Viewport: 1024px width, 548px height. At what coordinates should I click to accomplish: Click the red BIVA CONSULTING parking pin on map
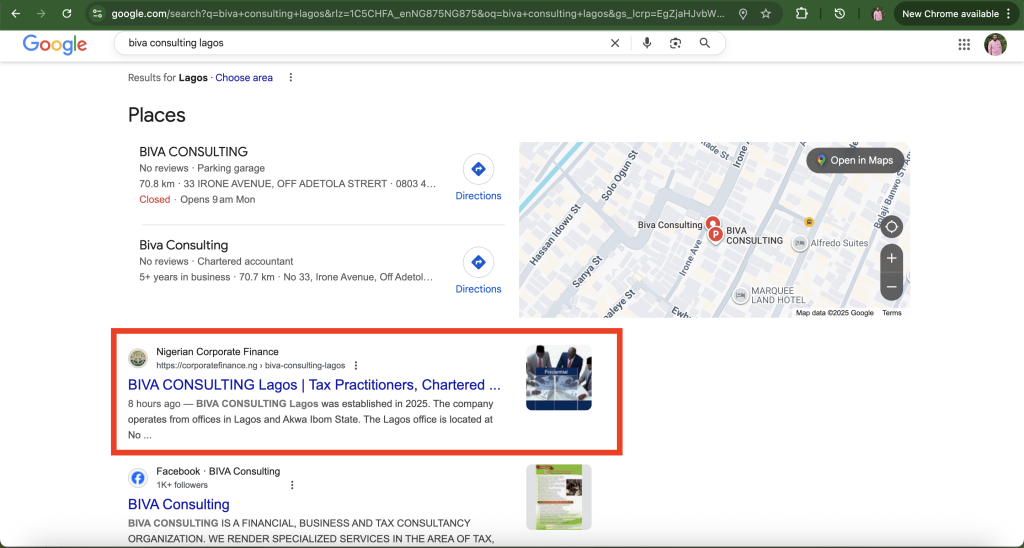click(716, 234)
